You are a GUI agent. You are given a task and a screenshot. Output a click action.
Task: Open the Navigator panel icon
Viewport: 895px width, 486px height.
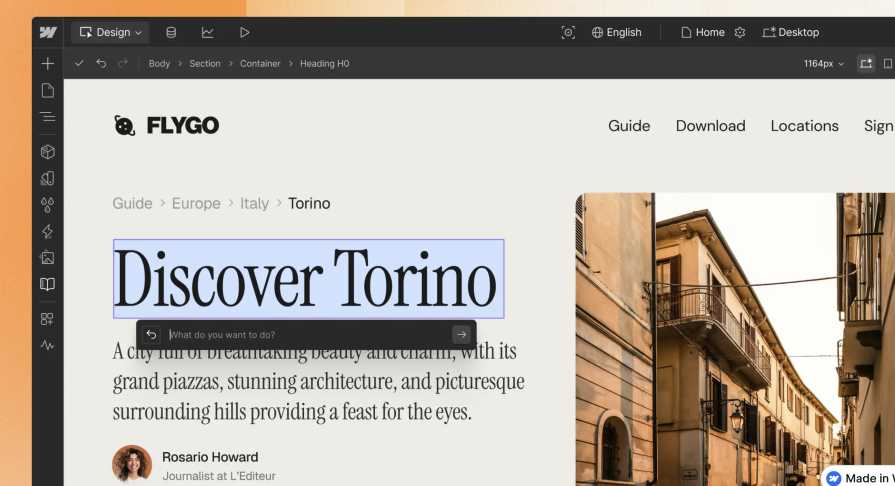pos(48,117)
